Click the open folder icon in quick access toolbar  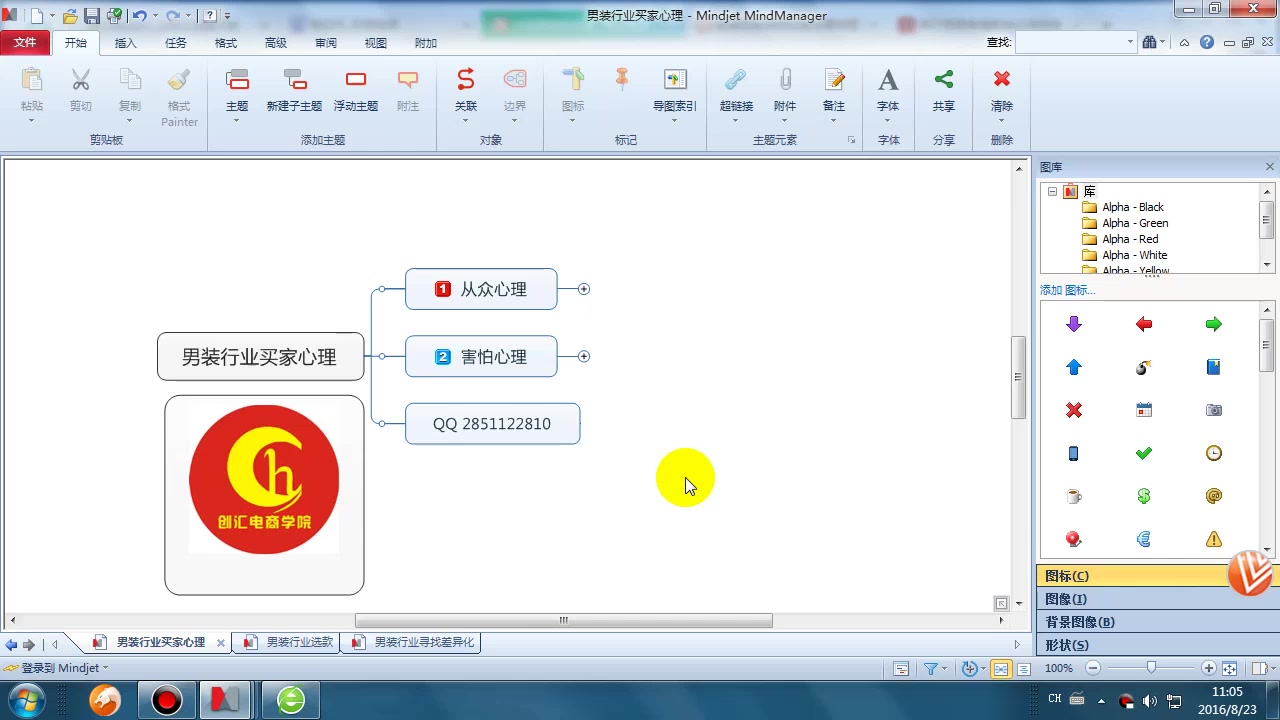pos(70,16)
